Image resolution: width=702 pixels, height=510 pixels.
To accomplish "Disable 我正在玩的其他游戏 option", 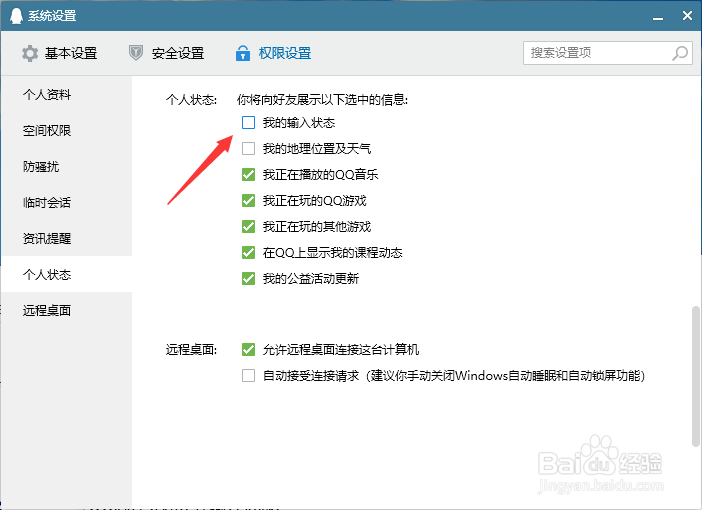I will coord(248,226).
